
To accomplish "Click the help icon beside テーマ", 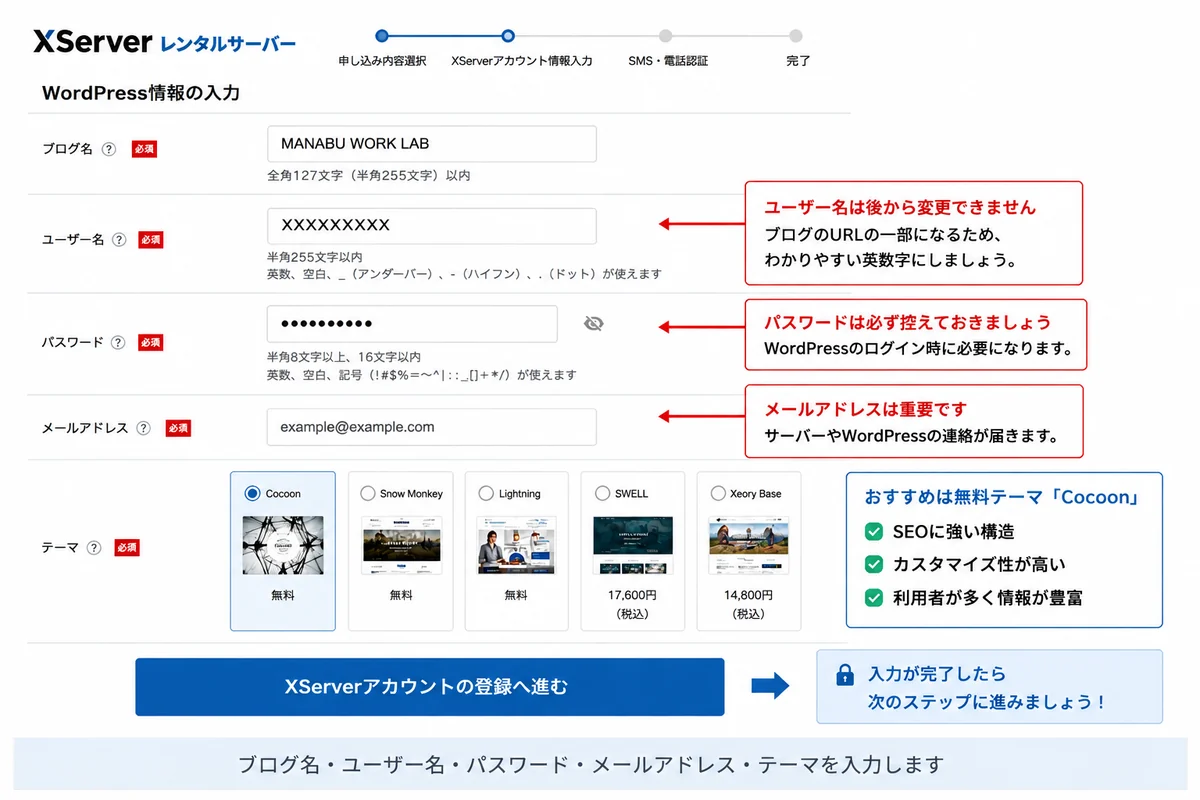I will point(94,548).
